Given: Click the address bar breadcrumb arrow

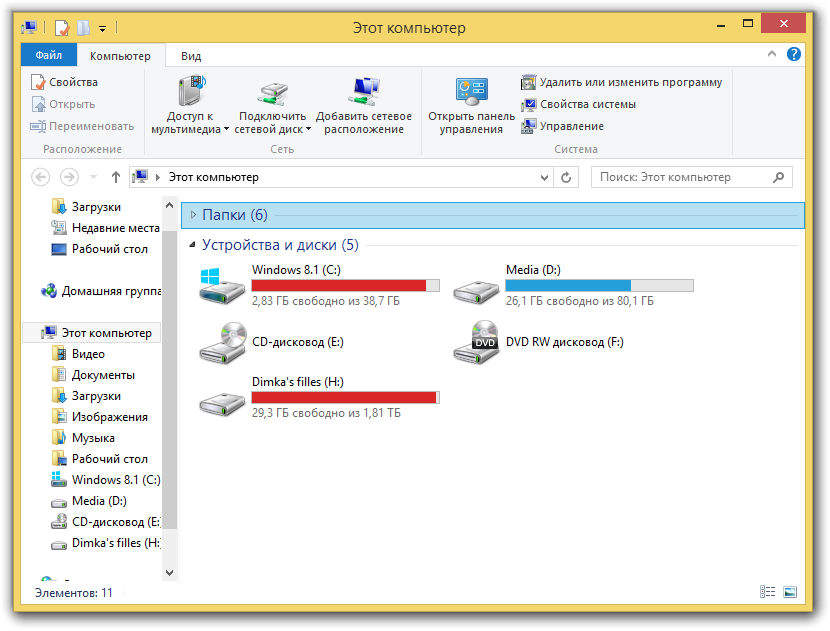Looking at the screenshot, I should click(x=158, y=177).
